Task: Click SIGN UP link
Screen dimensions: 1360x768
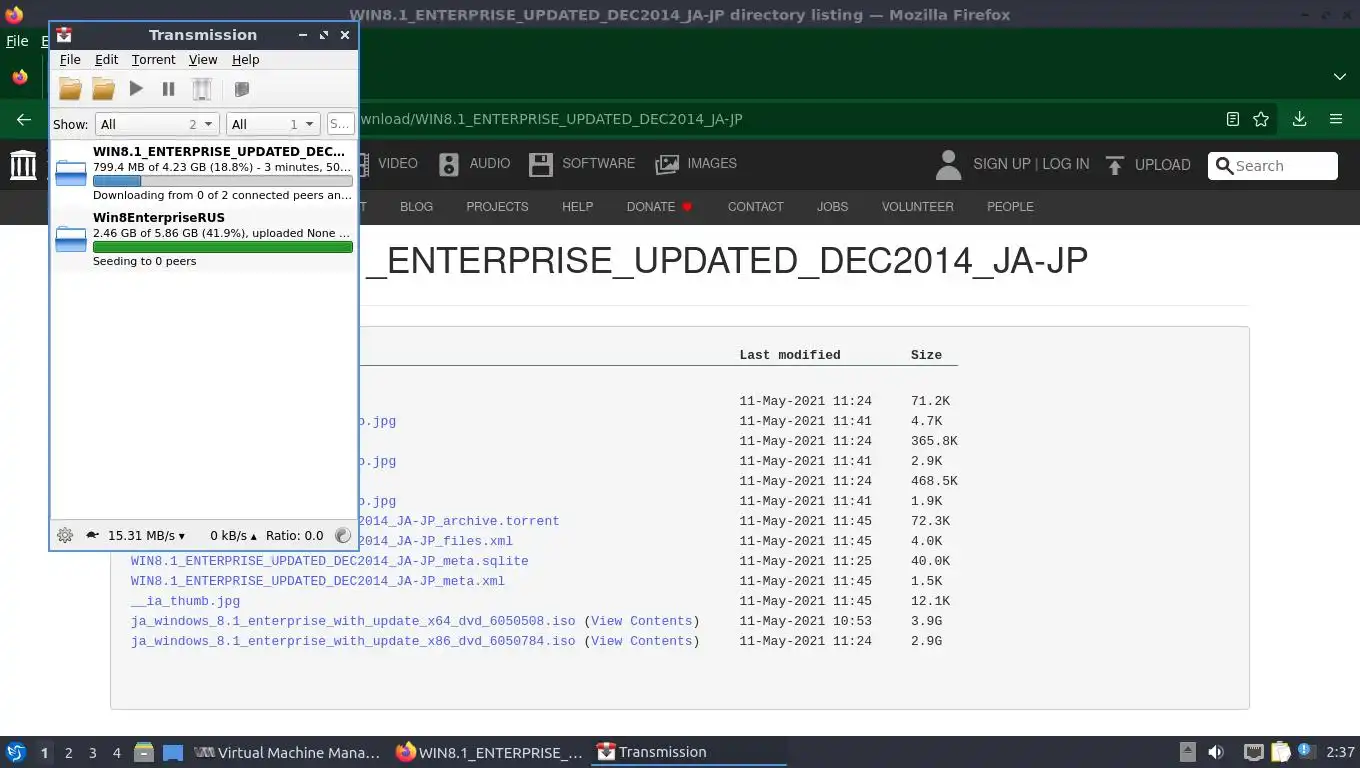Action: click(1001, 164)
